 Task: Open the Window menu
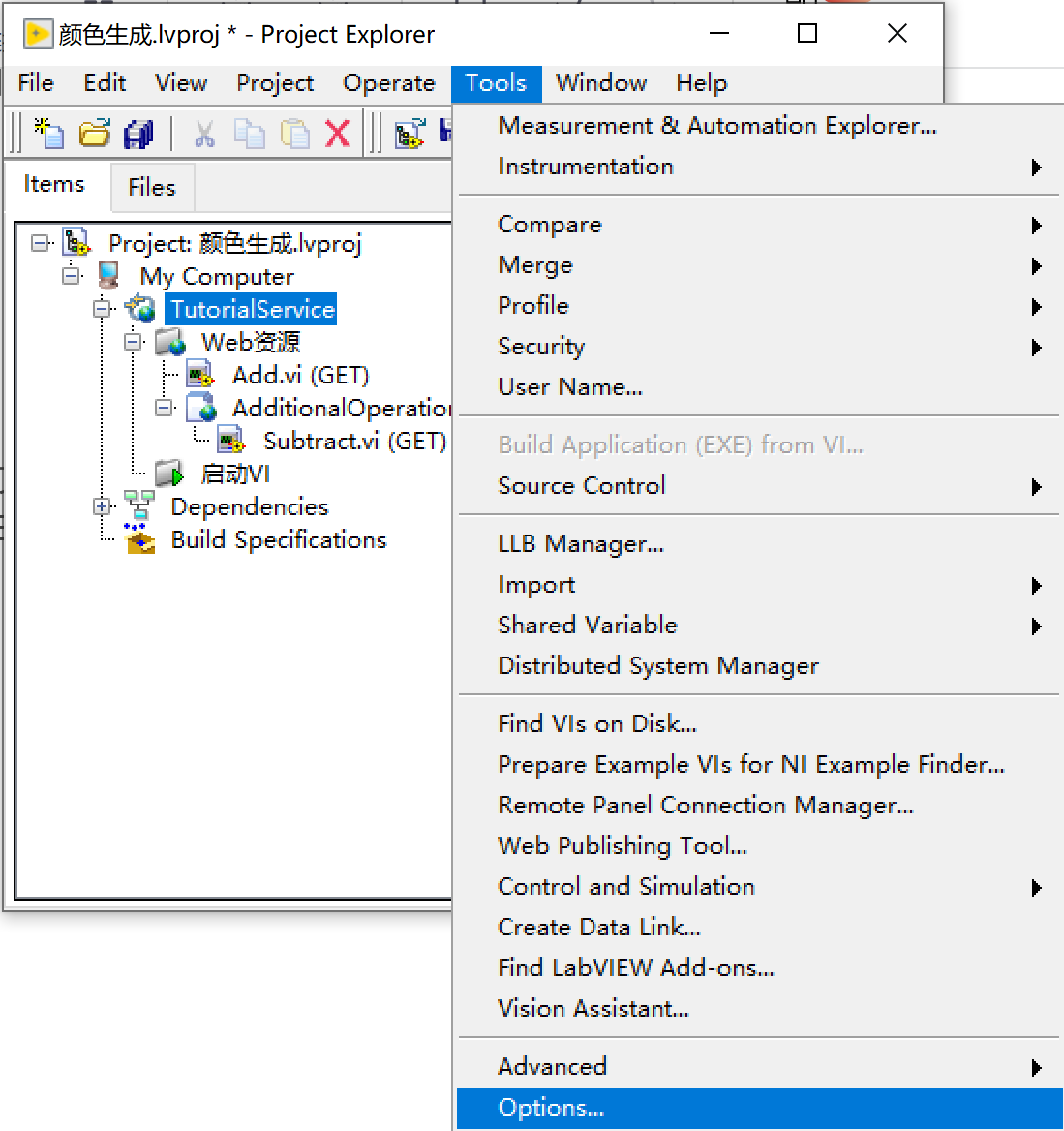point(600,83)
